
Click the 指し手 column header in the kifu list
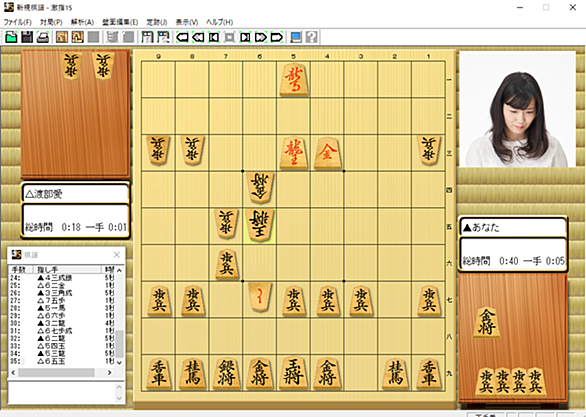67,269
